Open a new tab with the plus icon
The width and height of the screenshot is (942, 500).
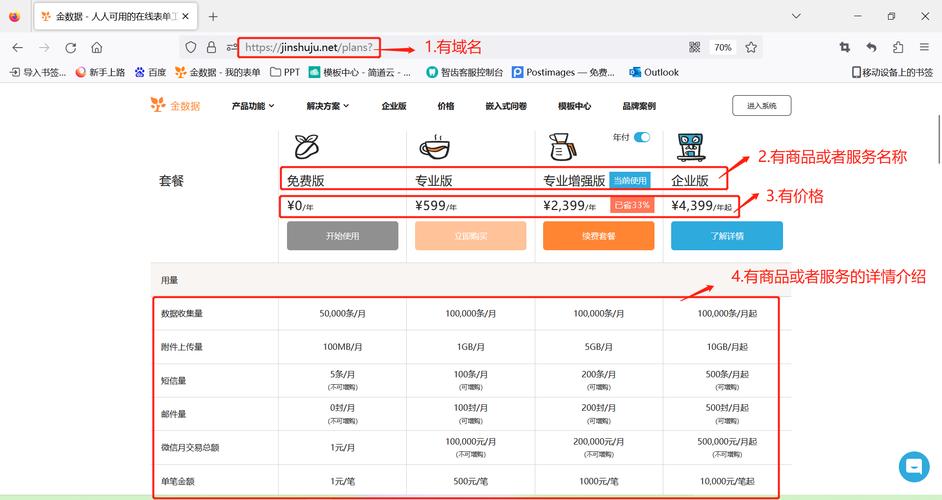click(x=213, y=16)
